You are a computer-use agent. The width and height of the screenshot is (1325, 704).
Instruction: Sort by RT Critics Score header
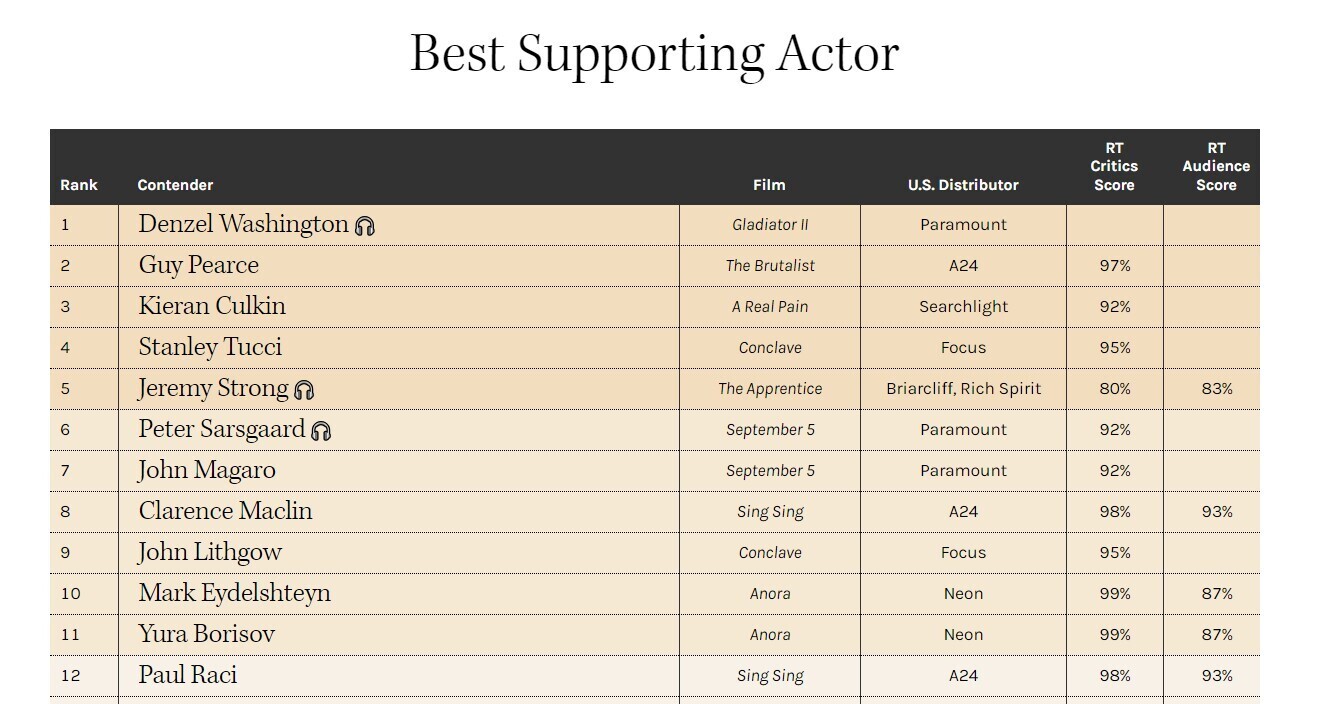click(x=1114, y=167)
